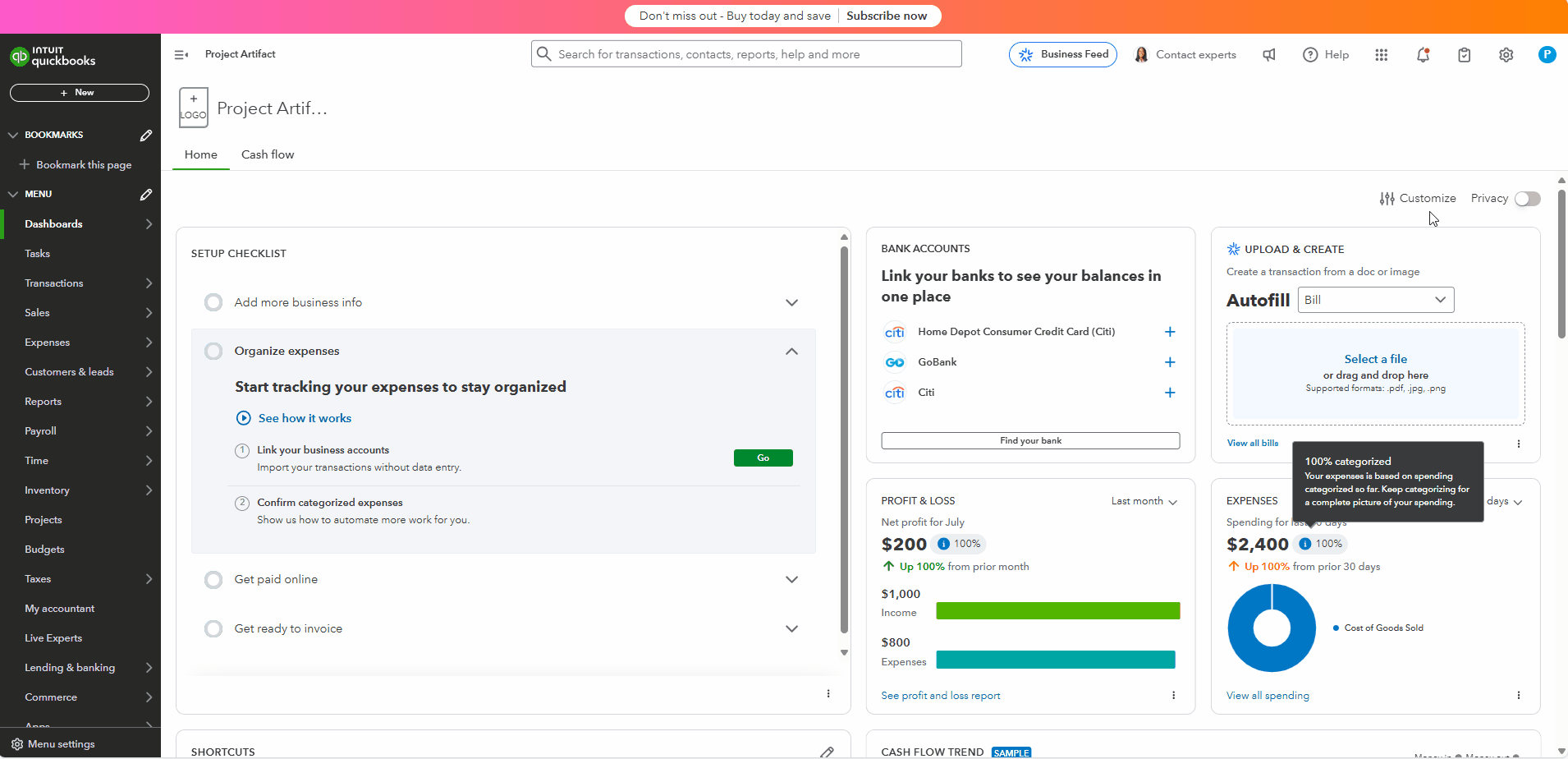Open the Last month period dropdown

[1144, 501]
